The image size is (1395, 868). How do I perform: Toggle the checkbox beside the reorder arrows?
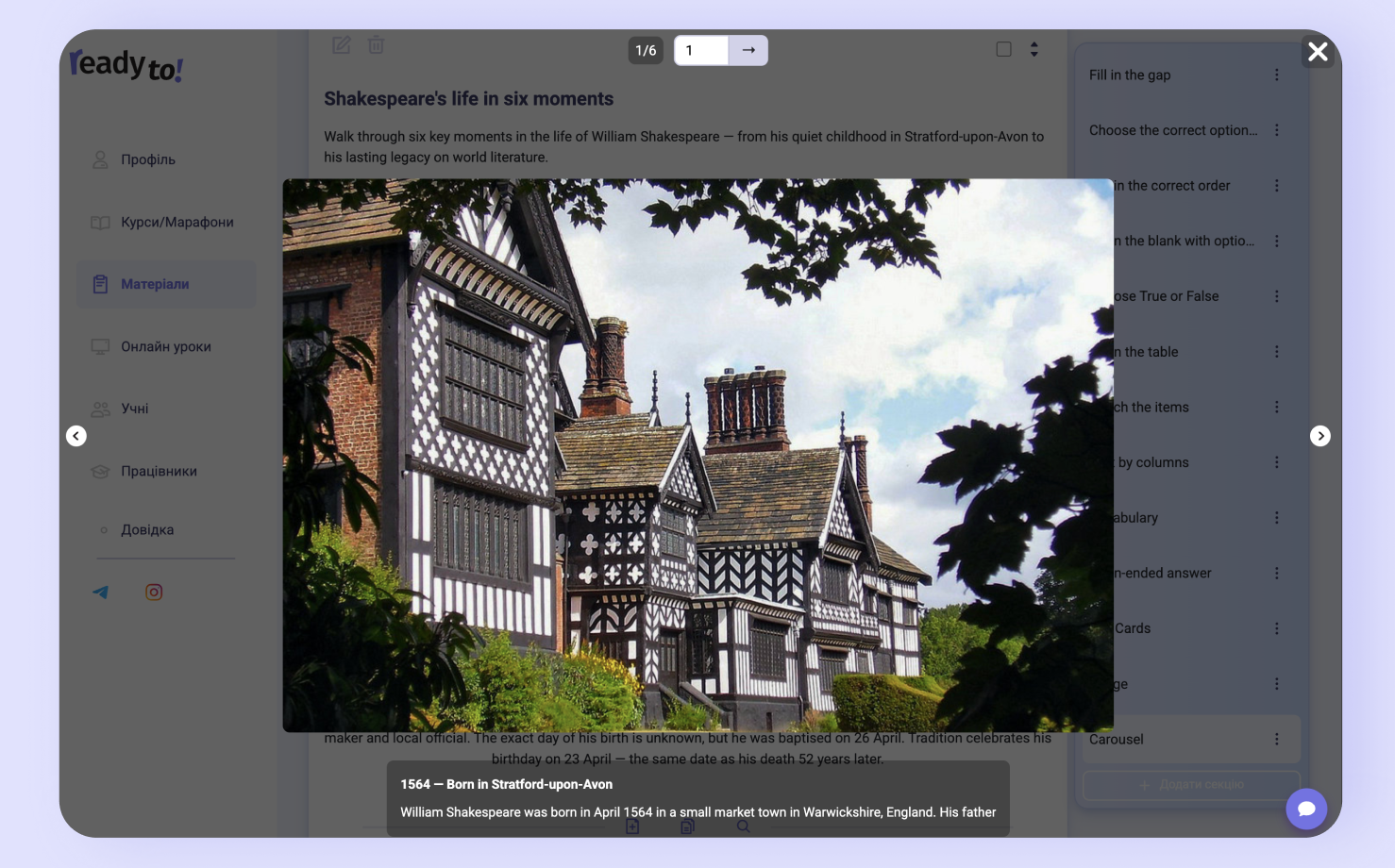point(1004,49)
